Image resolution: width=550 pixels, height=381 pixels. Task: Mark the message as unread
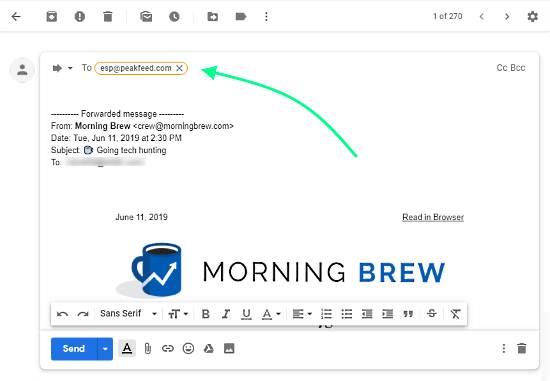tap(146, 16)
